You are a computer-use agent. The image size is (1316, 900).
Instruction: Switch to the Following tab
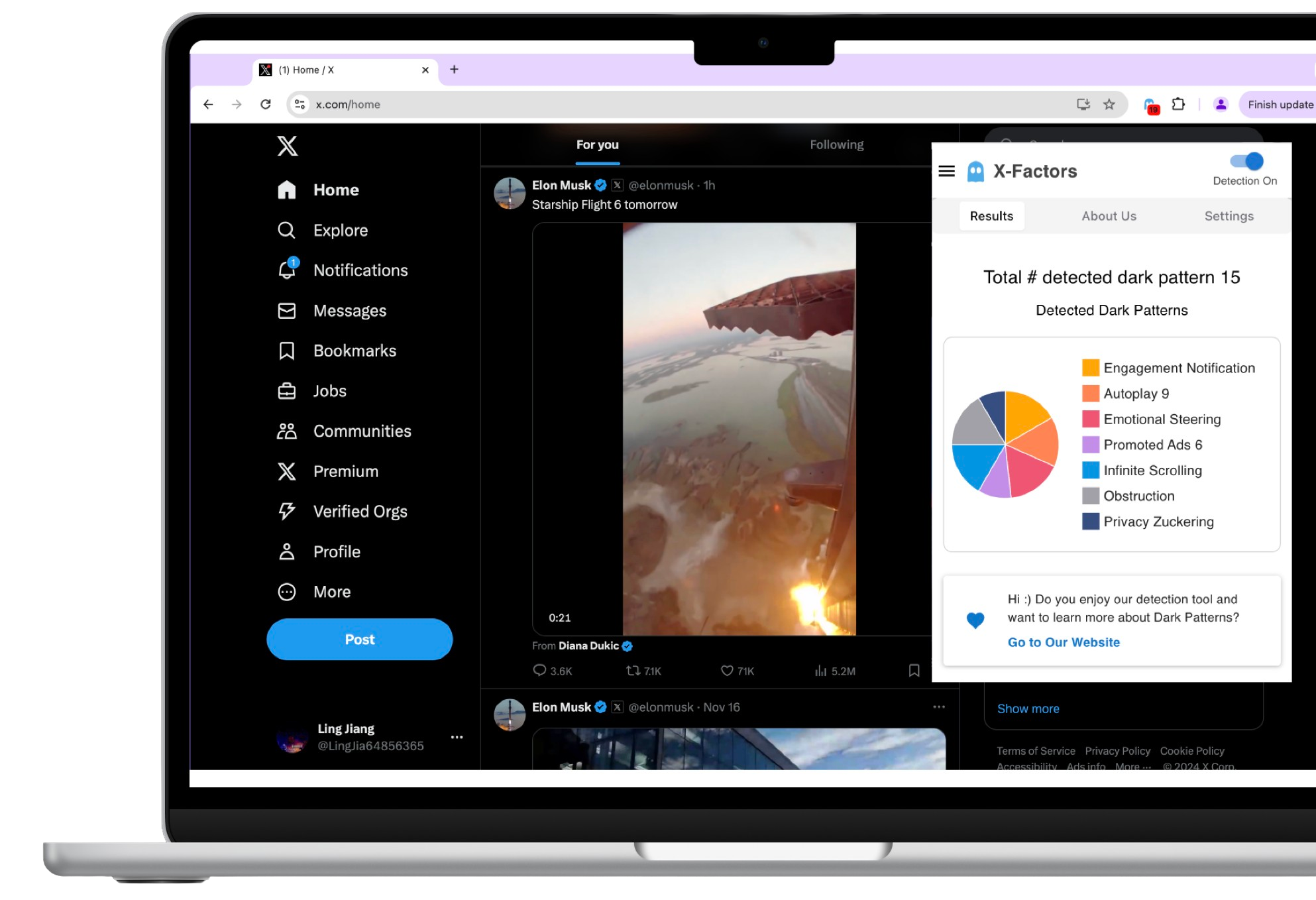click(x=837, y=144)
